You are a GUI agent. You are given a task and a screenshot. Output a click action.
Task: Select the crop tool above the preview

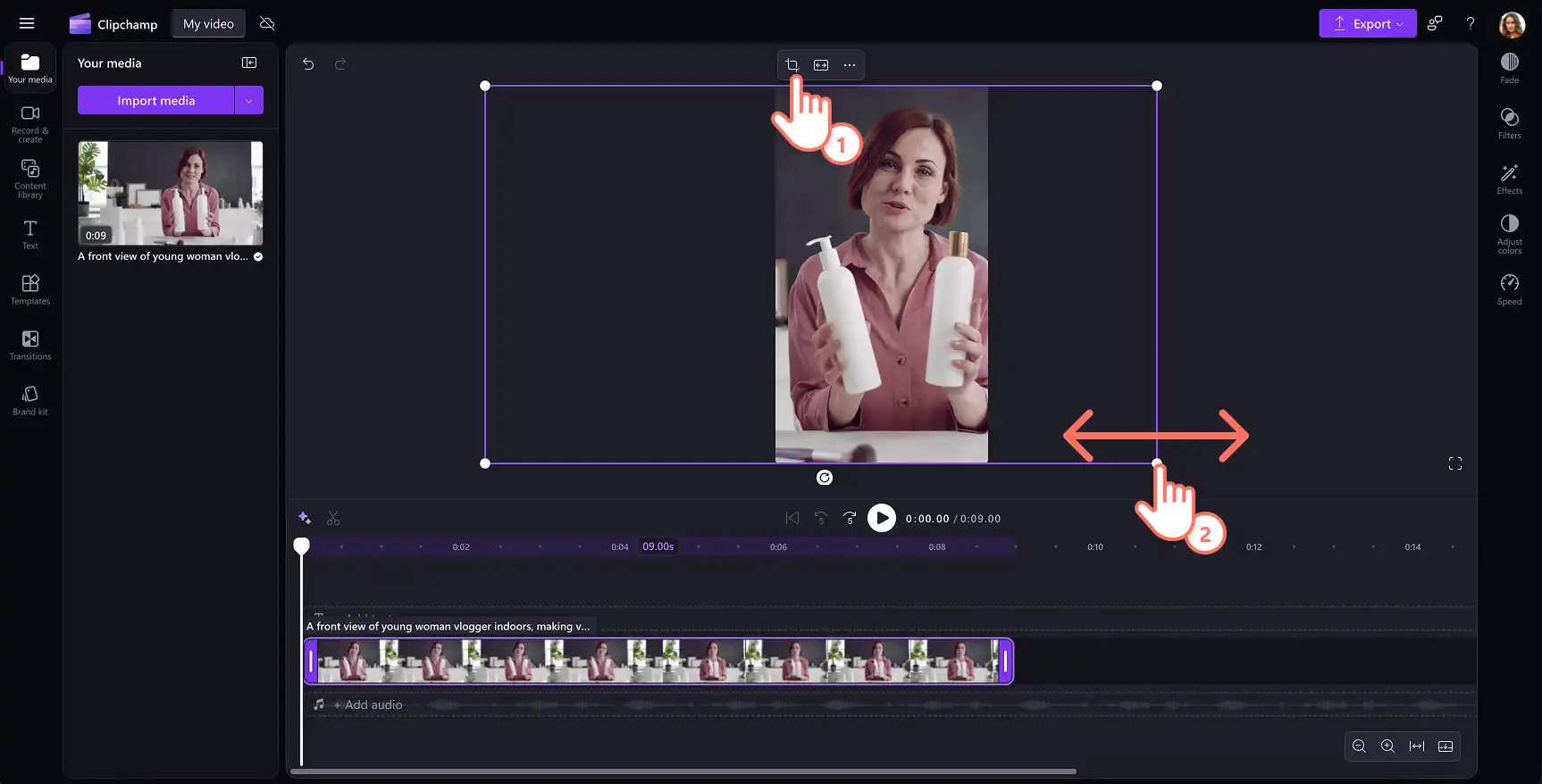[792, 65]
